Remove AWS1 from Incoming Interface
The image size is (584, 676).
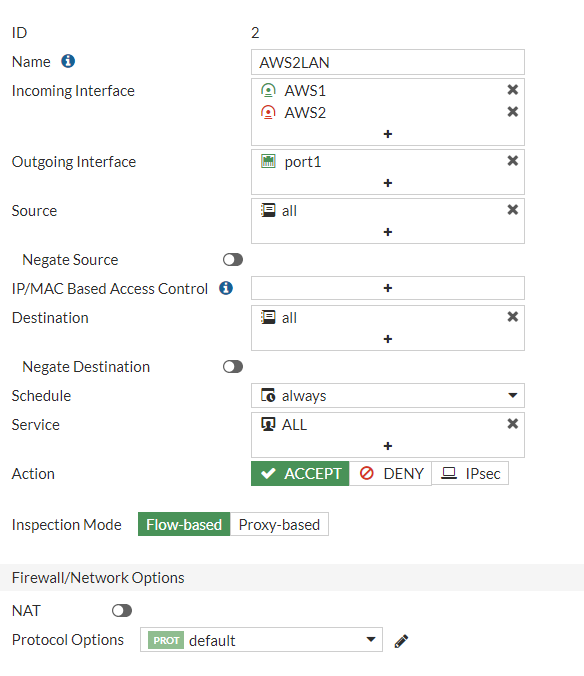click(x=512, y=90)
